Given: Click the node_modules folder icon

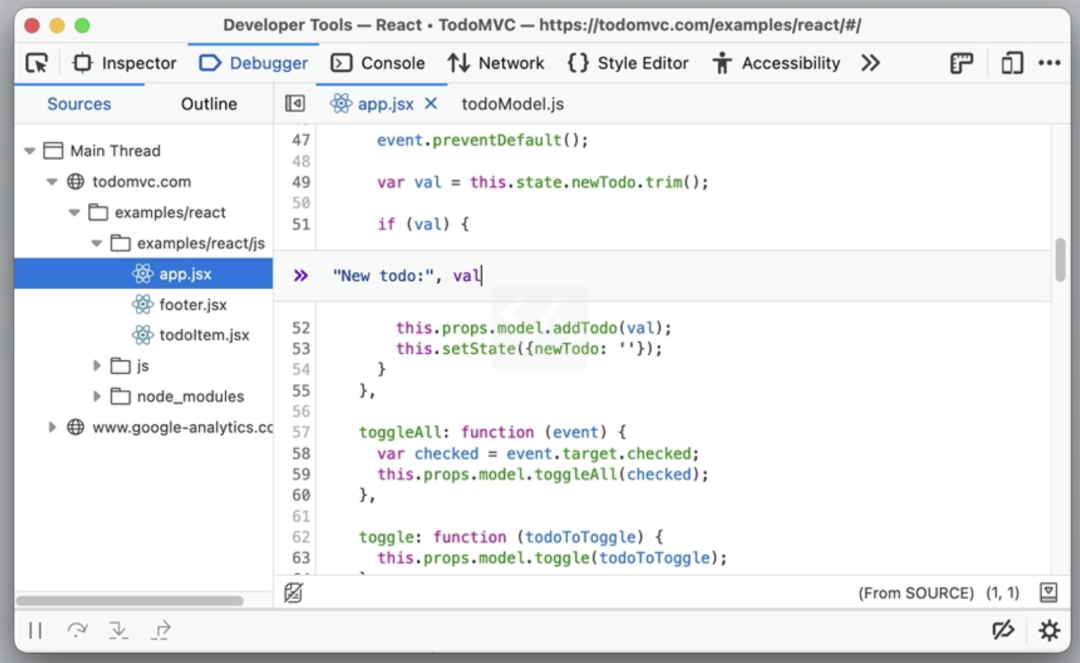Looking at the screenshot, I should 121,396.
